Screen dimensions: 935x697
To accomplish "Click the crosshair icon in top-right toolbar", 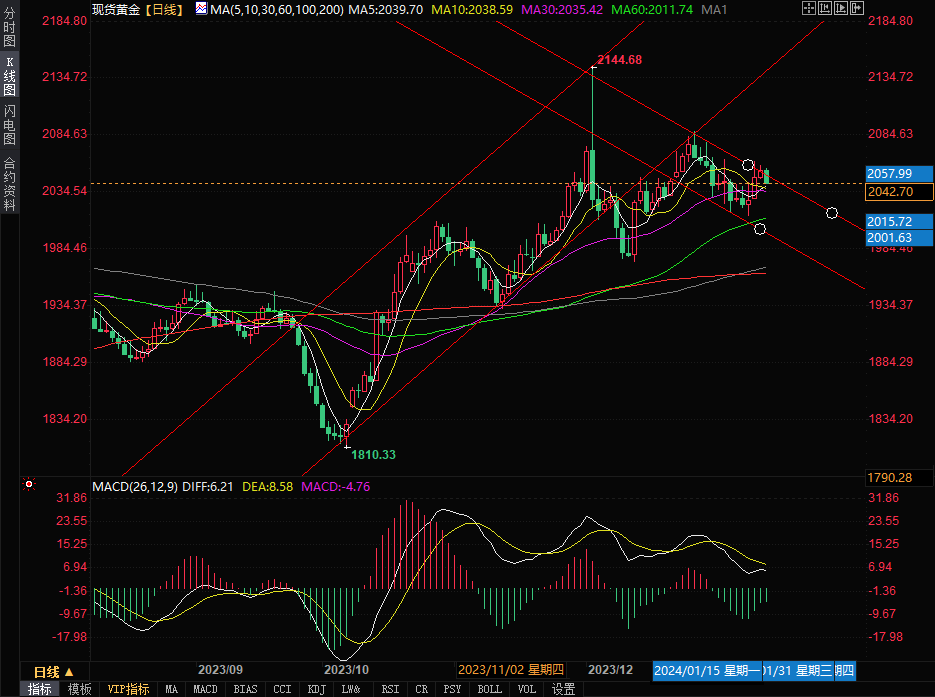I will pyautogui.click(x=809, y=8).
